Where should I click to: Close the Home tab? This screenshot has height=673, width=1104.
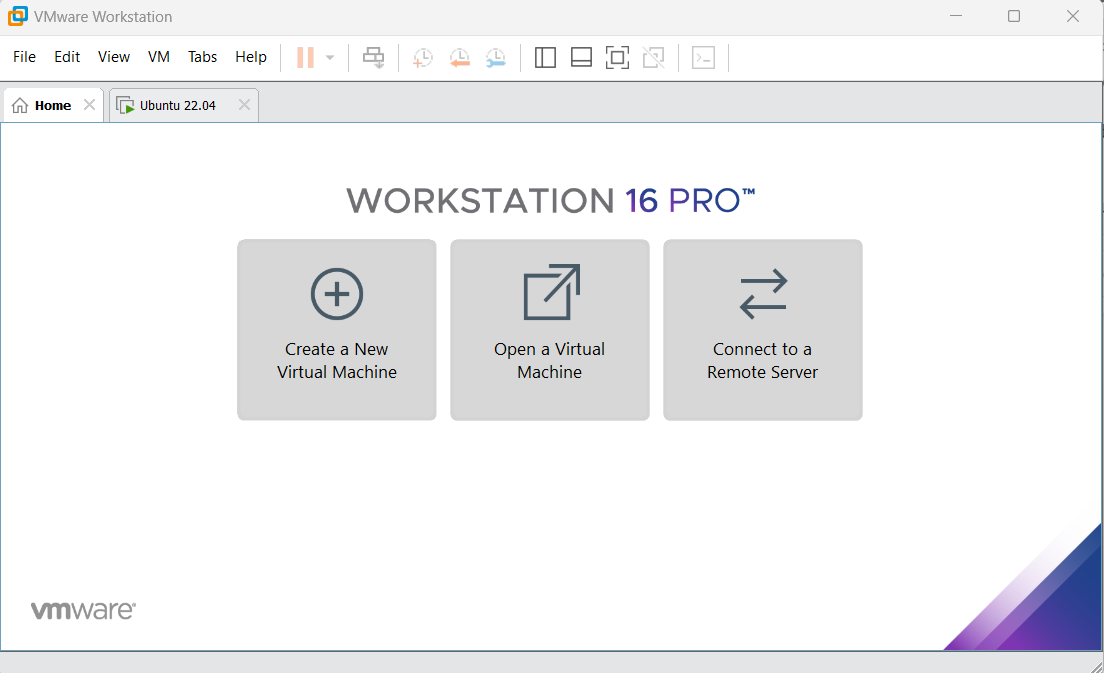click(x=89, y=105)
